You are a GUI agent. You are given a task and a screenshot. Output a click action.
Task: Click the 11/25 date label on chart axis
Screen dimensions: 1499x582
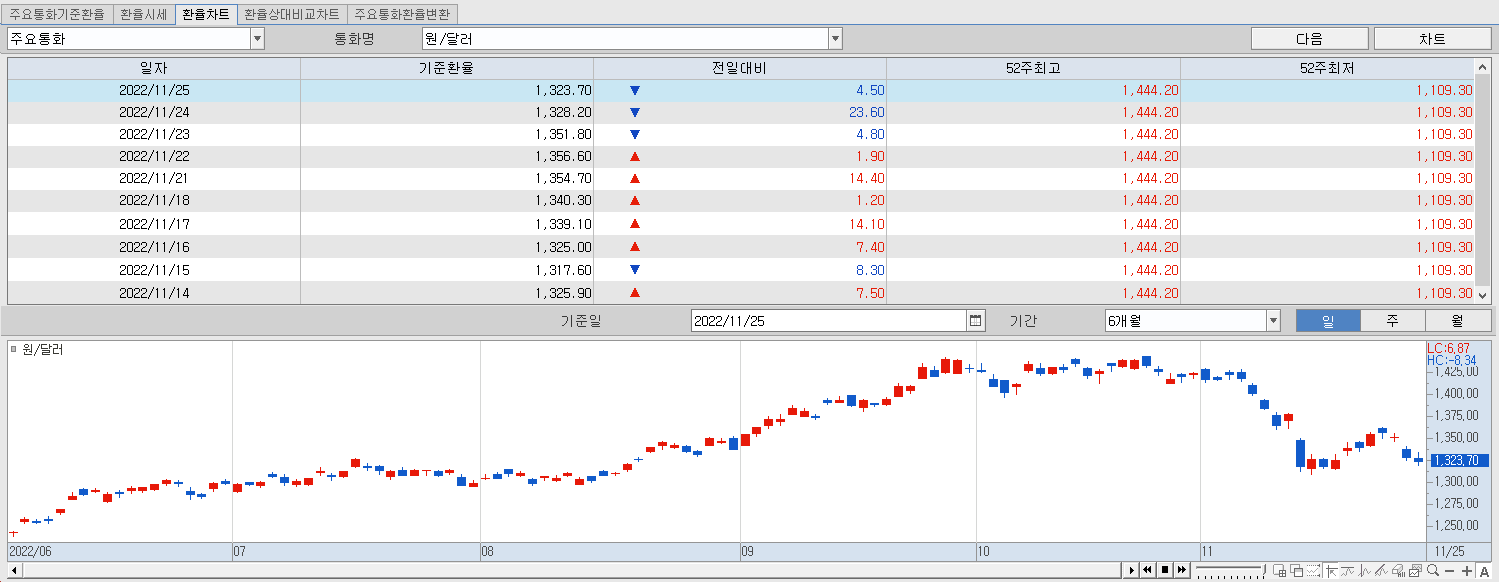coord(1448,551)
